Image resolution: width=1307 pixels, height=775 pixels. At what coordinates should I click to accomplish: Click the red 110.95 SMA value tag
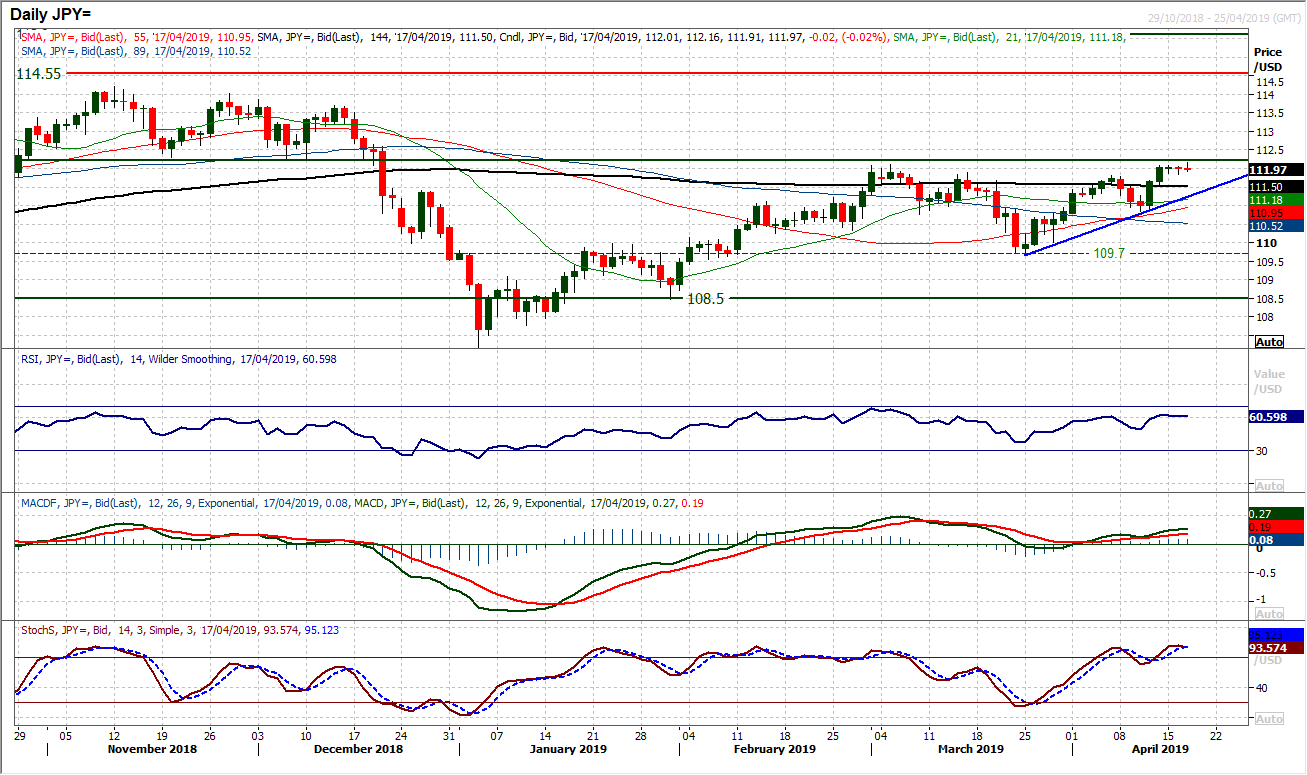[x=1278, y=213]
